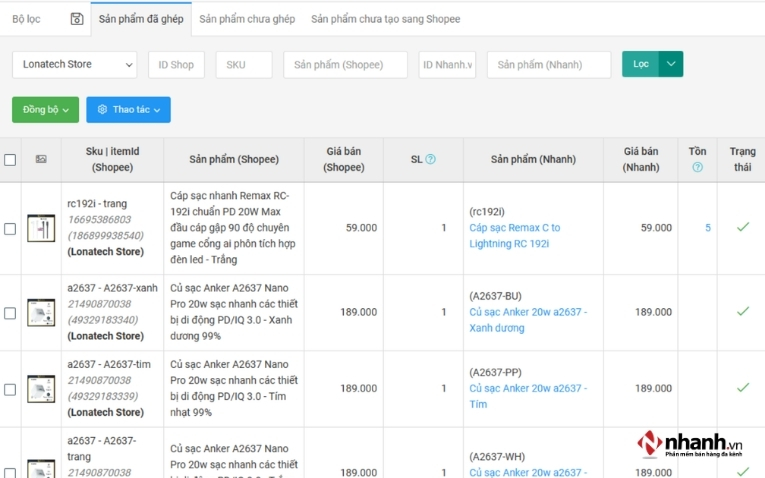
Task: Open Sản phẩm chưa tạo sang Shopee tab
Action: click(x=385, y=19)
